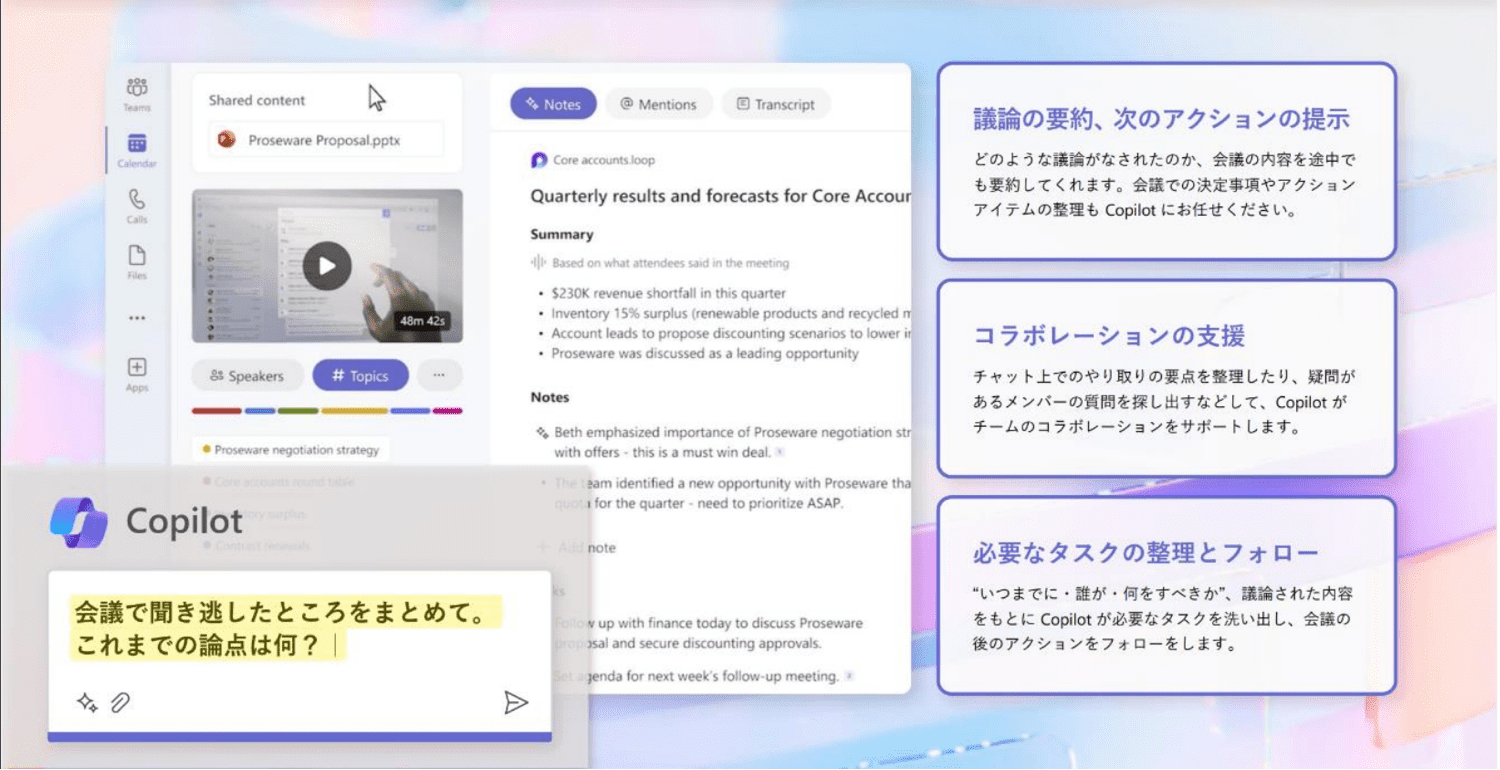The image size is (1500, 770).
Task: Open Calls from the sidebar
Action: point(137,206)
